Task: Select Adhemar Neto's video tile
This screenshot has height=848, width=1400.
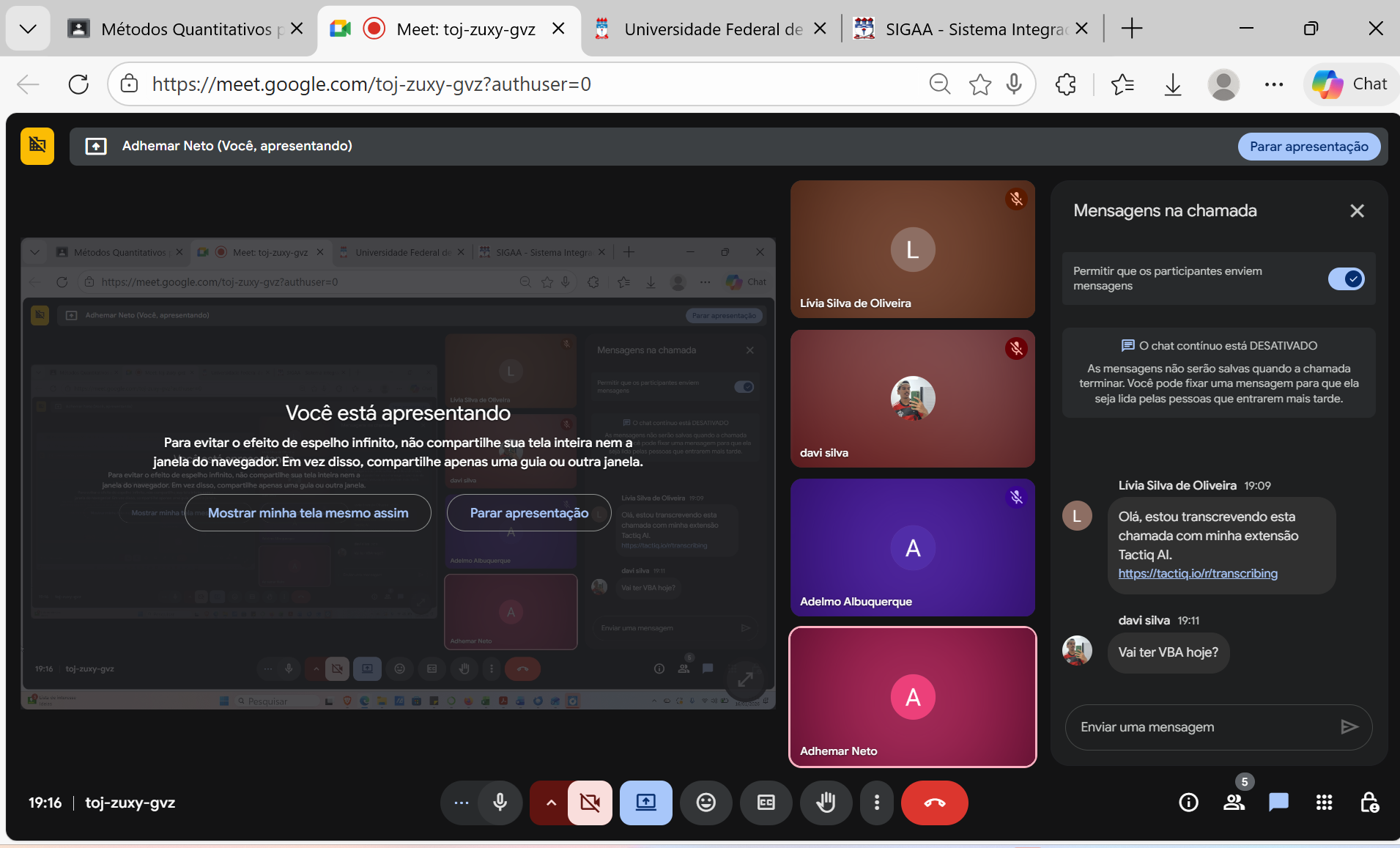Action: tap(913, 697)
